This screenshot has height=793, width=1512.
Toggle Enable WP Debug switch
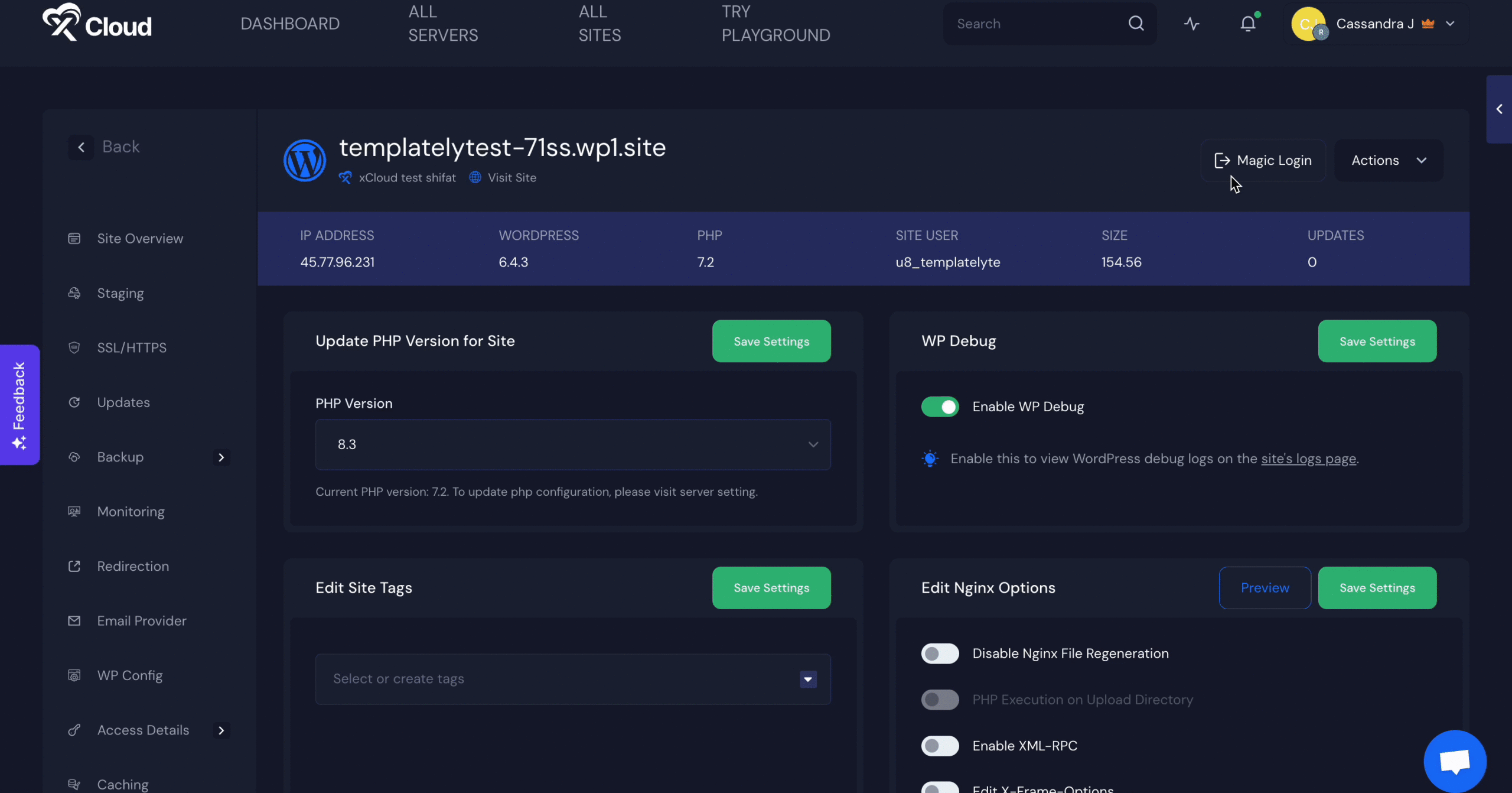(940, 407)
